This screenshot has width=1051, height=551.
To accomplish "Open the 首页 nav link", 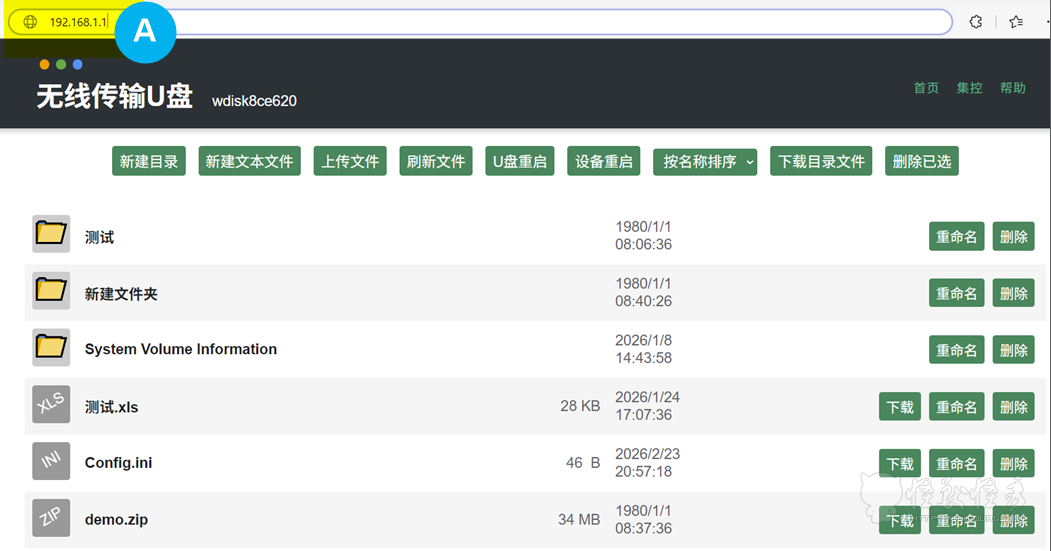I will (x=926, y=88).
